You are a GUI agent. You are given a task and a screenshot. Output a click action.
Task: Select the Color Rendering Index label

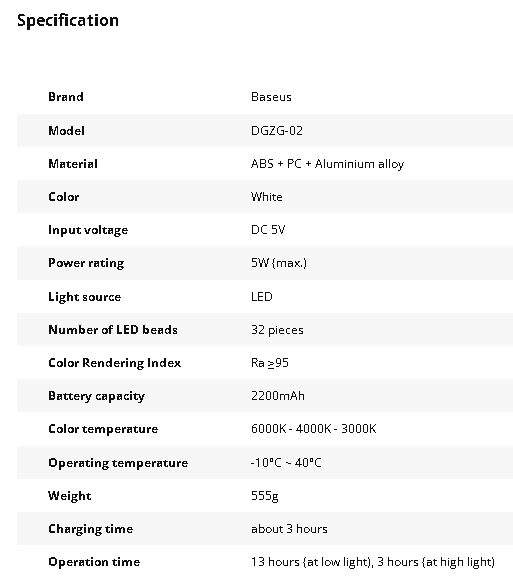tap(115, 363)
